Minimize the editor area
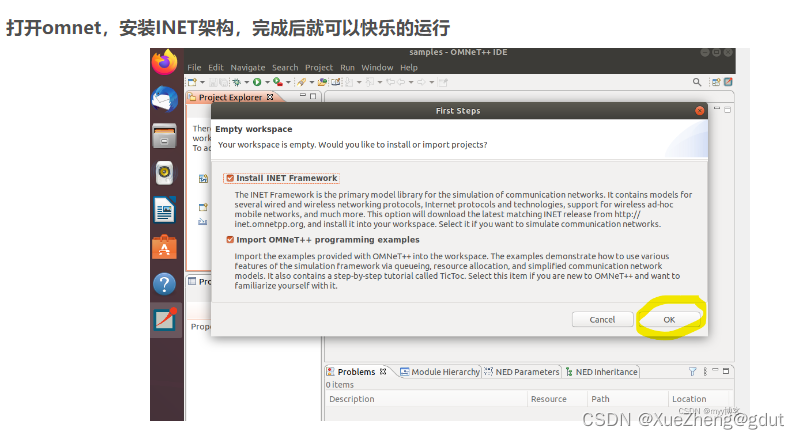The image size is (799, 439). click(717, 108)
